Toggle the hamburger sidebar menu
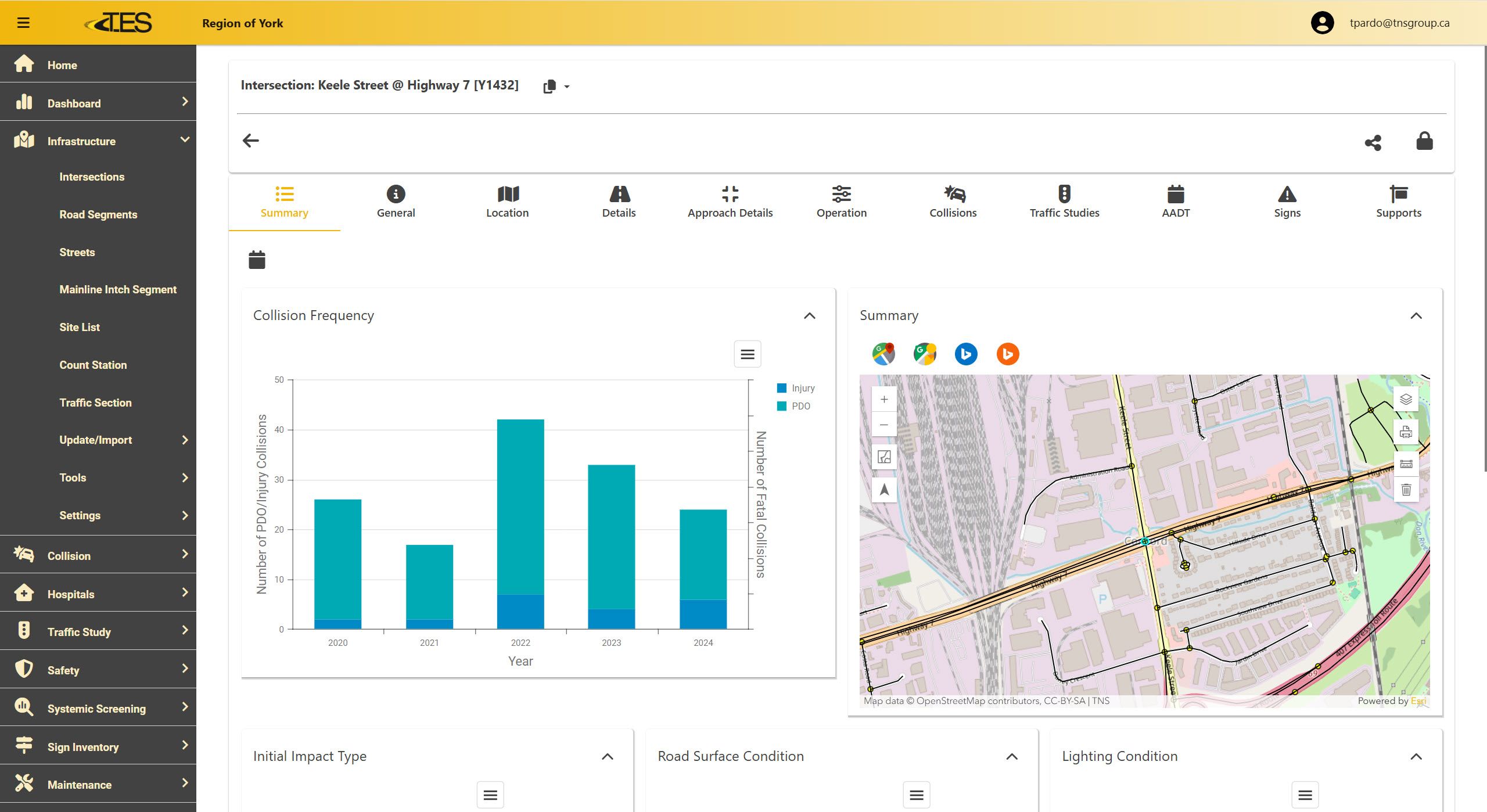Viewport: 1487px width, 812px height. click(23, 23)
